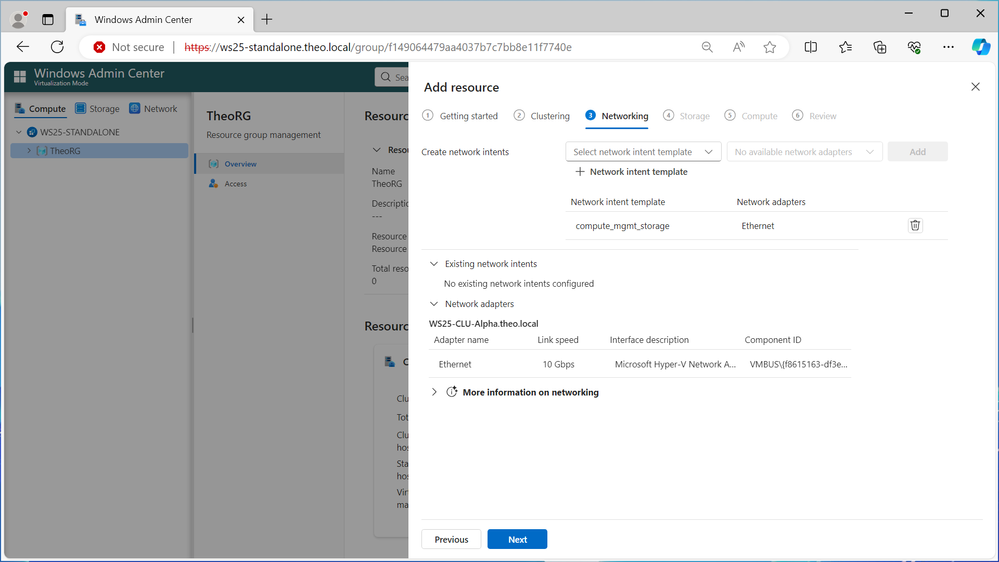Go to Review wizard step
The width and height of the screenshot is (999, 562).
click(x=814, y=116)
